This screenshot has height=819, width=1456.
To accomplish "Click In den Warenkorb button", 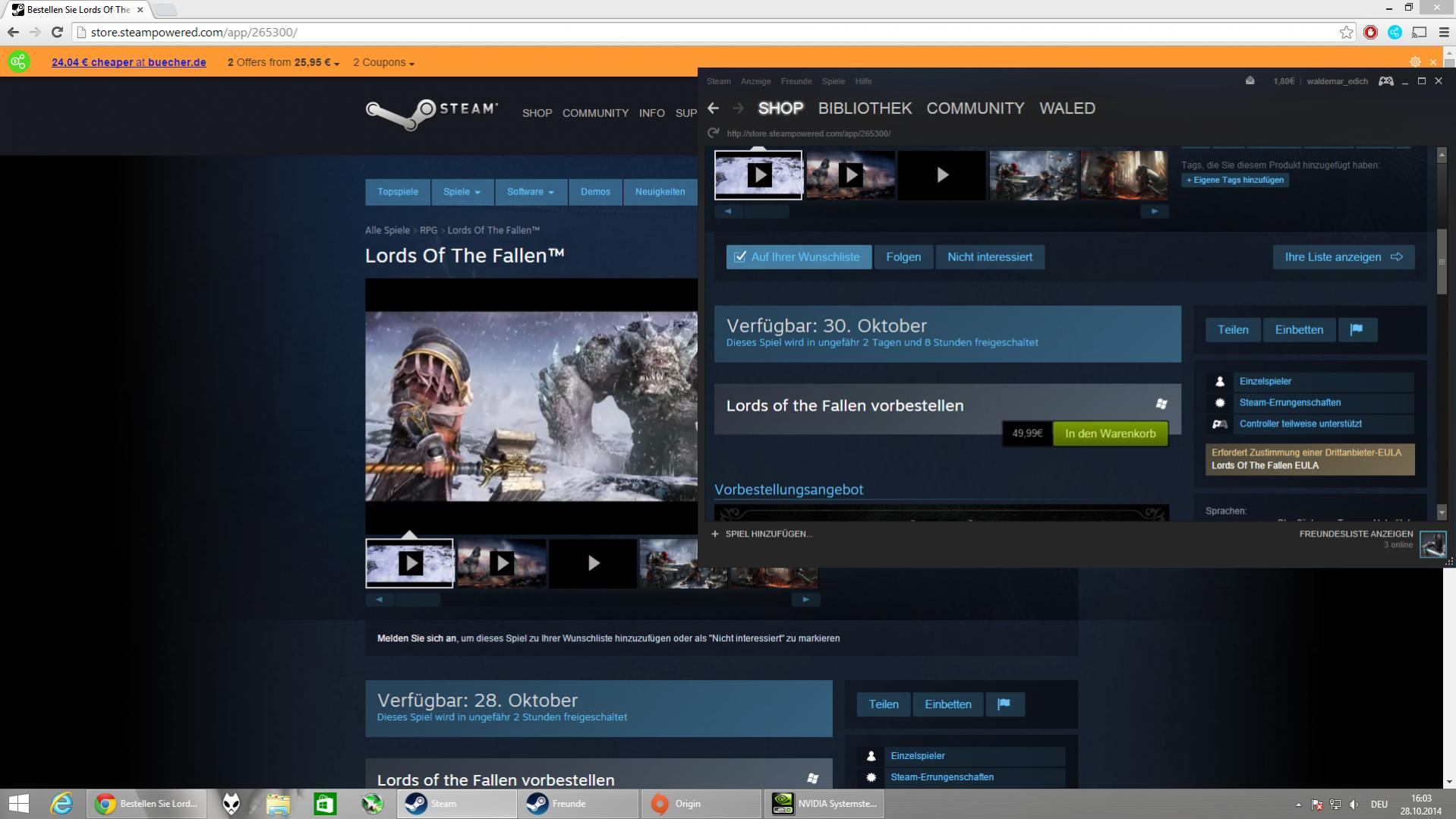I will pos(1110,433).
